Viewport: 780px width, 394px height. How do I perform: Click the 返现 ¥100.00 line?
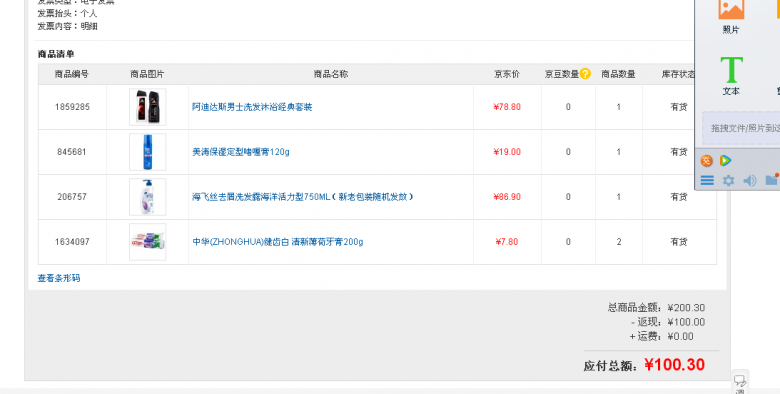(668, 322)
